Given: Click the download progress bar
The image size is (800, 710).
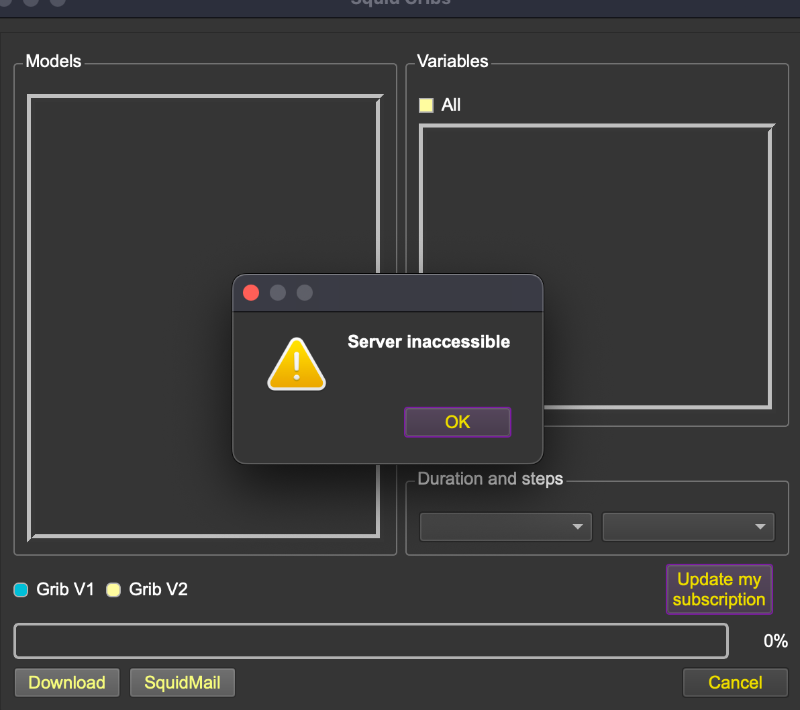Looking at the screenshot, I should [371, 641].
